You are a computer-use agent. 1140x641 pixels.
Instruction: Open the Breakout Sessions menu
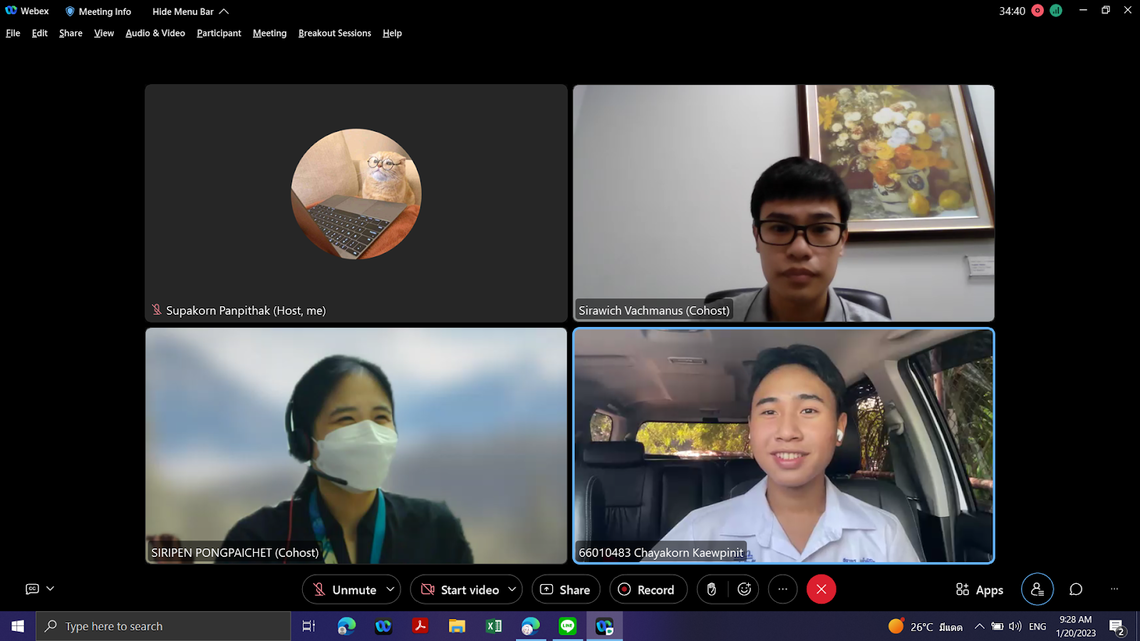click(334, 33)
